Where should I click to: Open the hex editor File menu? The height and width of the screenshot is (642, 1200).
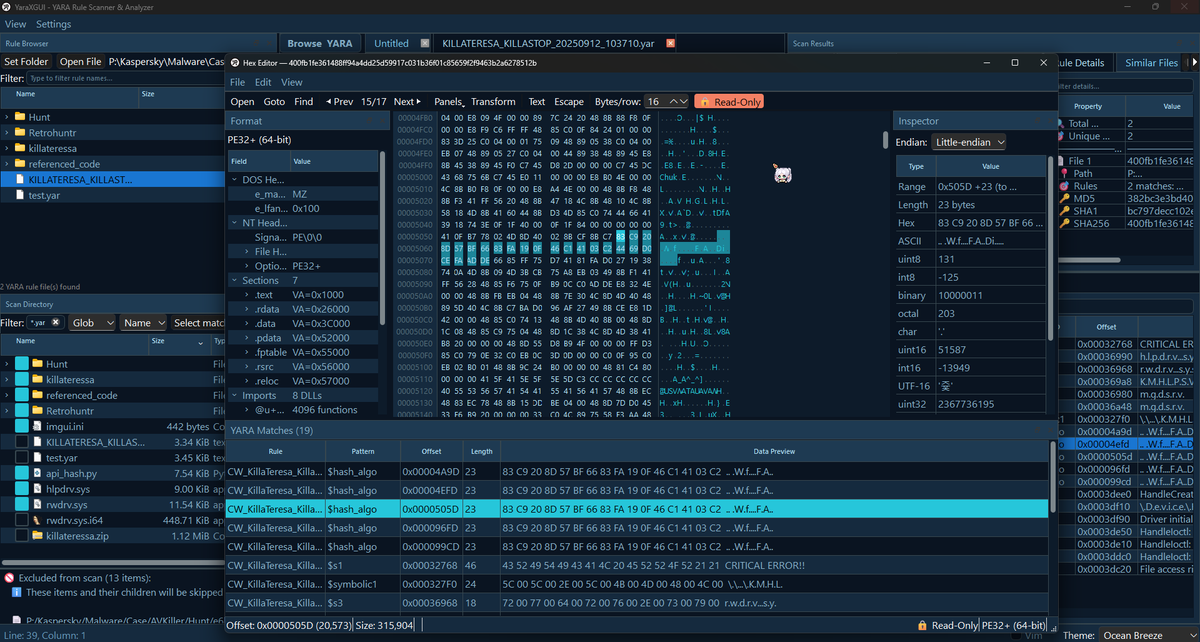[237, 82]
